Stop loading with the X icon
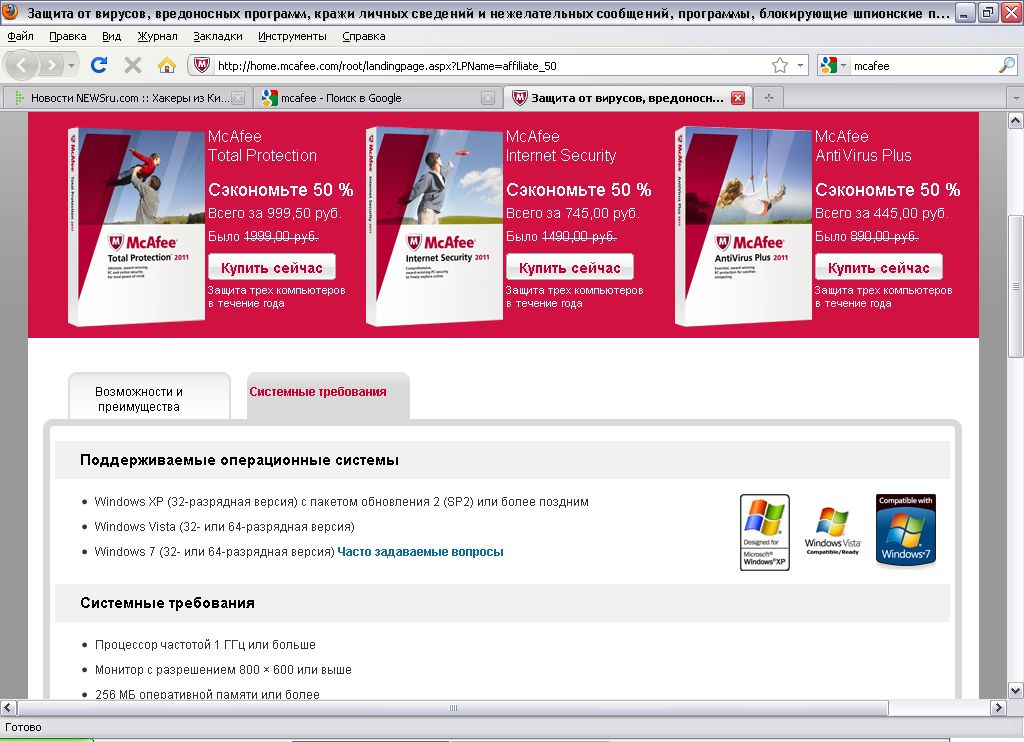 (133, 65)
